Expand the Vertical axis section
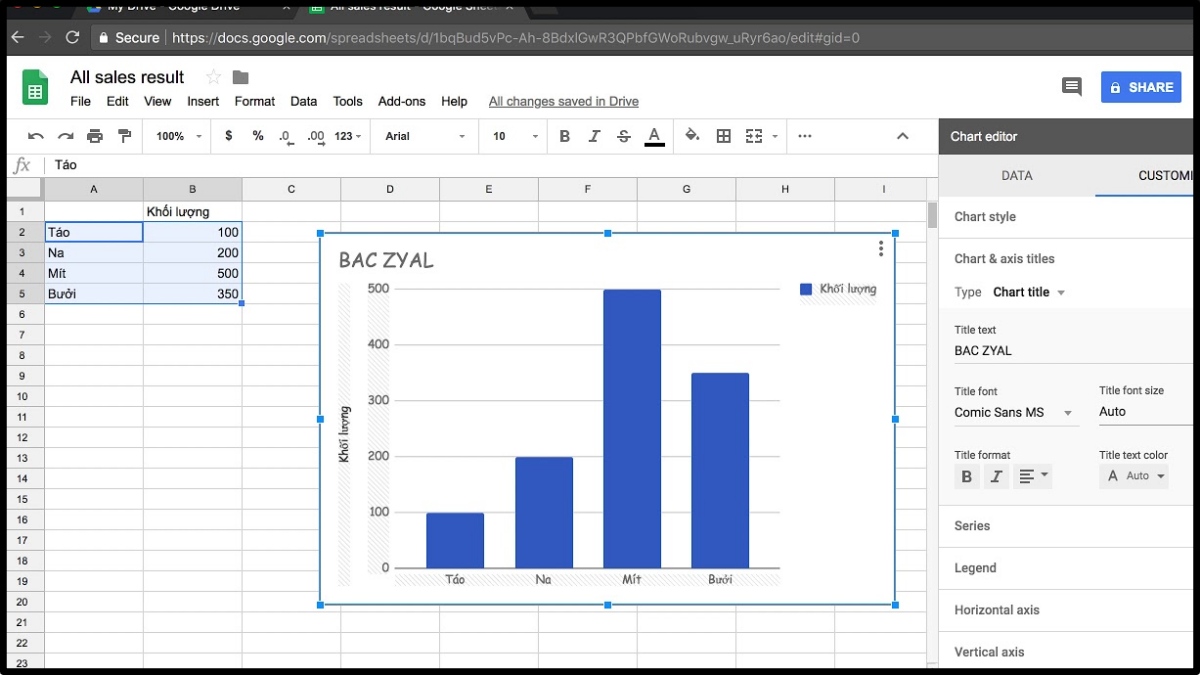This screenshot has width=1200, height=675. [1066, 651]
